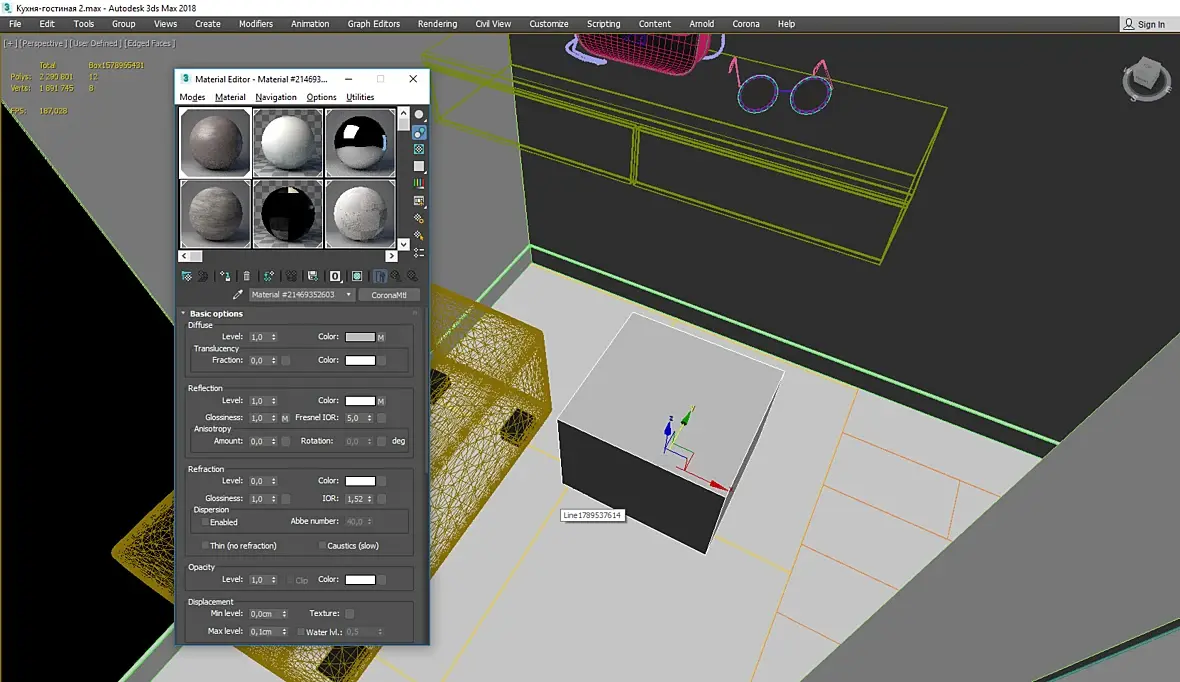Open the Material Editor Utilities menu
The width and height of the screenshot is (1180, 682).
360,97
